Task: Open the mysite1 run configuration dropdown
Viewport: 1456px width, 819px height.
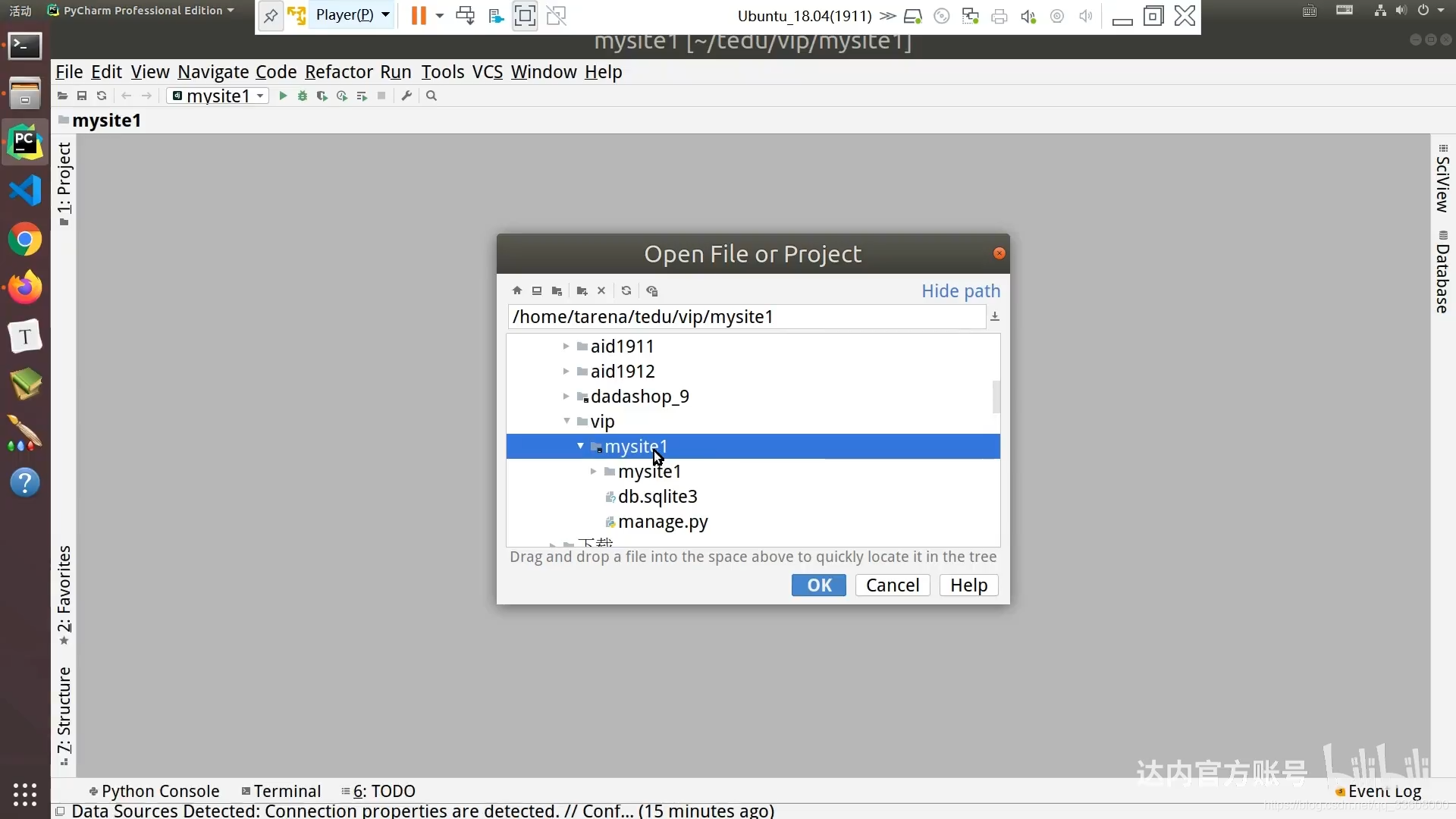Action: click(x=218, y=96)
